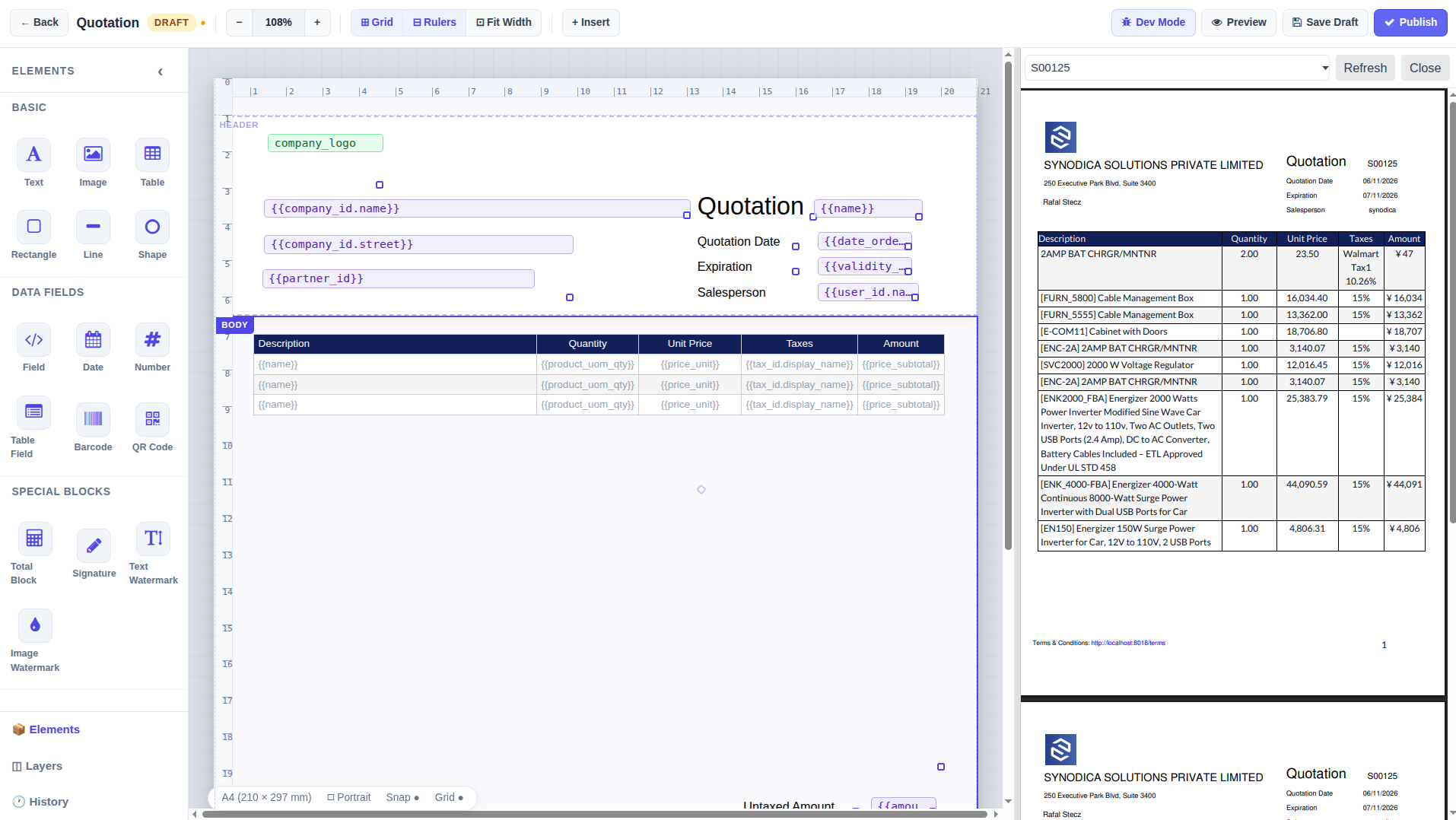Go Back from the editor
Image resolution: width=1456 pixels, height=820 pixels.
tap(40, 23)
